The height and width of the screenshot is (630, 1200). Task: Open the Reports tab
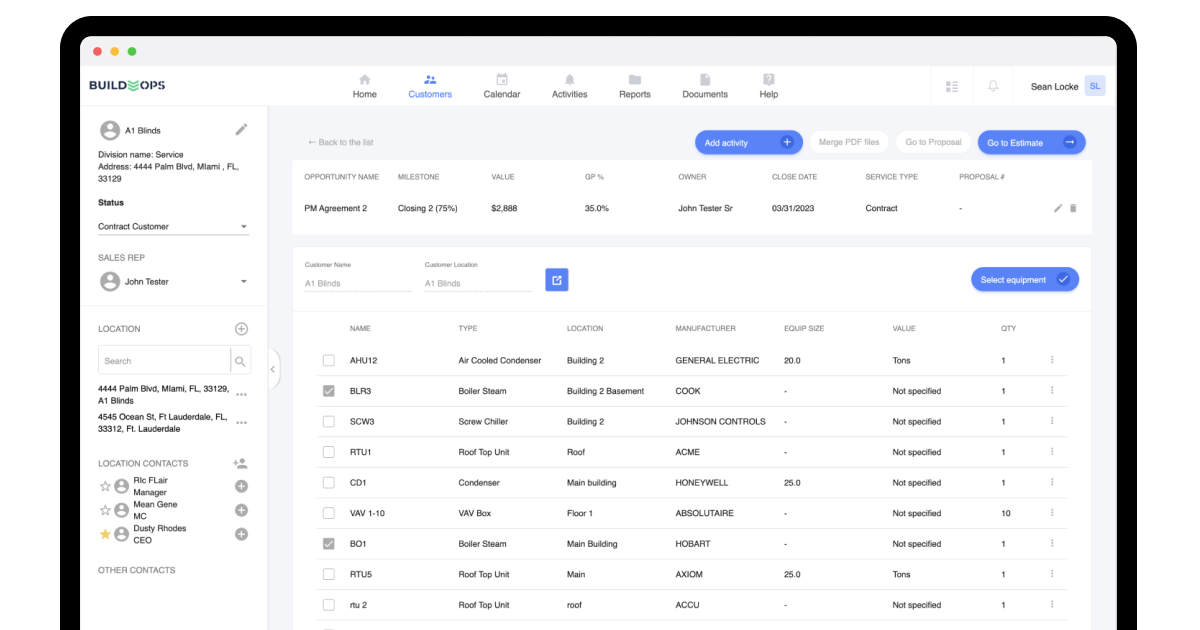(635, 86)
